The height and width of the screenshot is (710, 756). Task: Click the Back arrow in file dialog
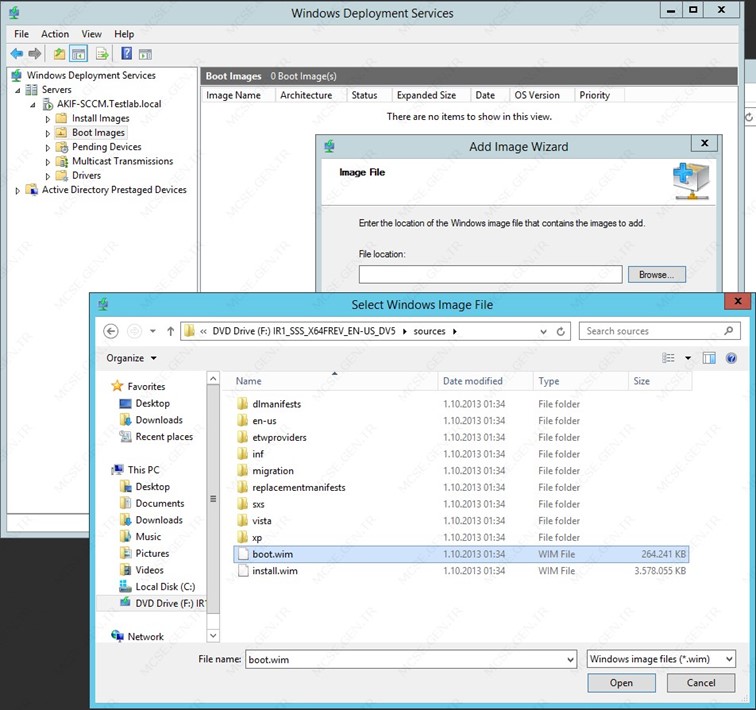point(111,331)
